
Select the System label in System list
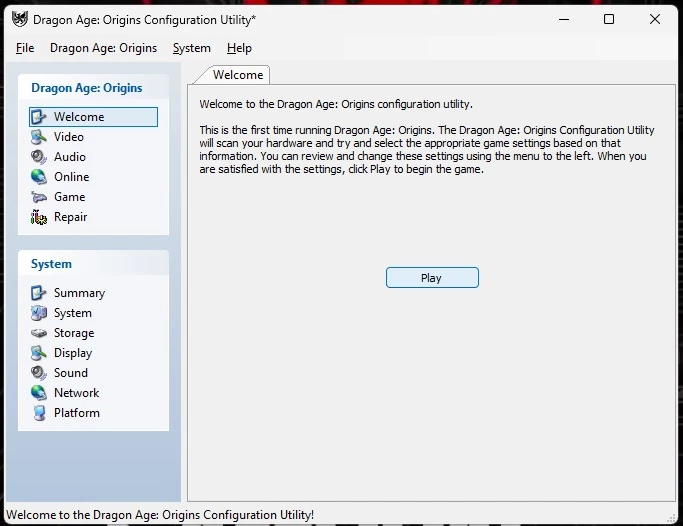[73, 313]
